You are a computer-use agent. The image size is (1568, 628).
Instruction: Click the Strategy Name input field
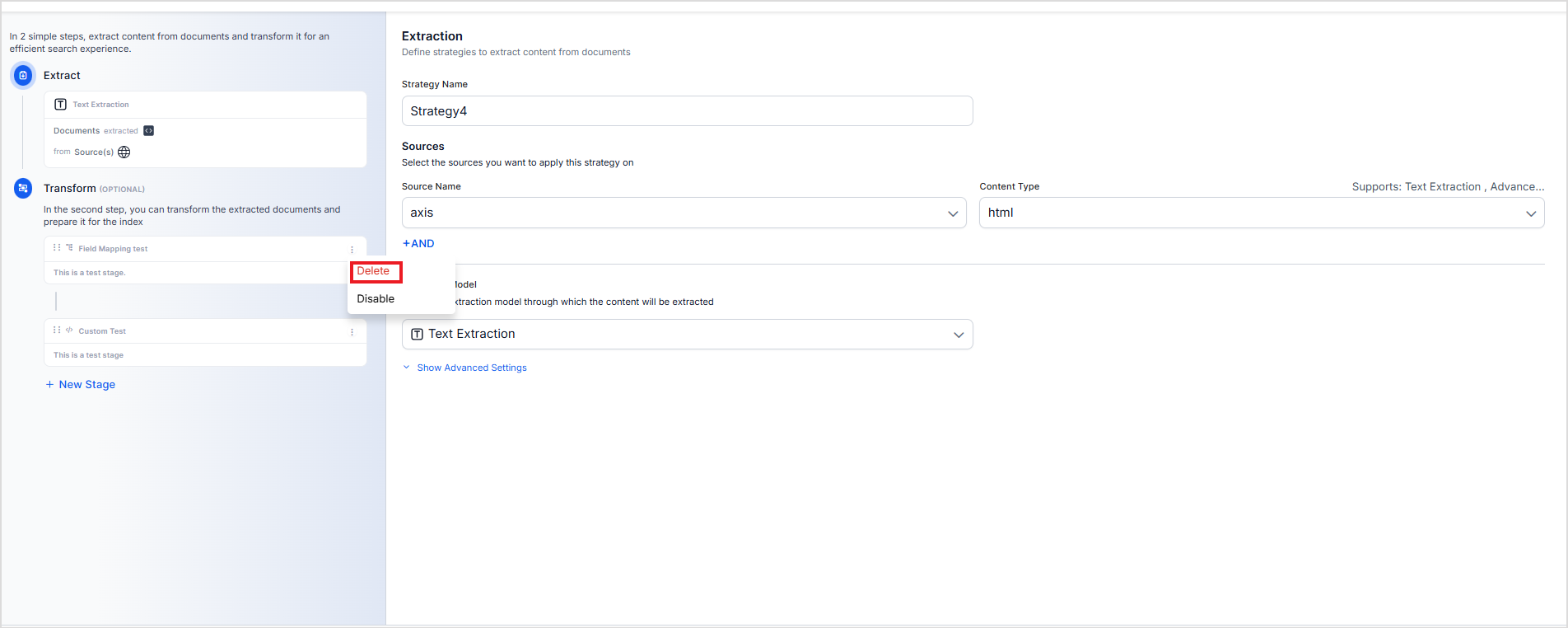click(687, 111)
